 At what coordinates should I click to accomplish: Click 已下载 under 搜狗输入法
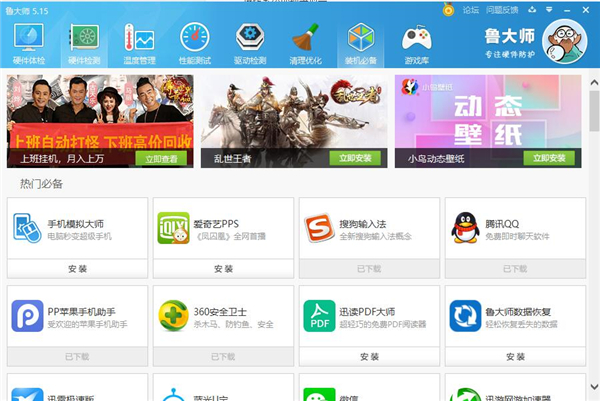(x=369, y=269)
